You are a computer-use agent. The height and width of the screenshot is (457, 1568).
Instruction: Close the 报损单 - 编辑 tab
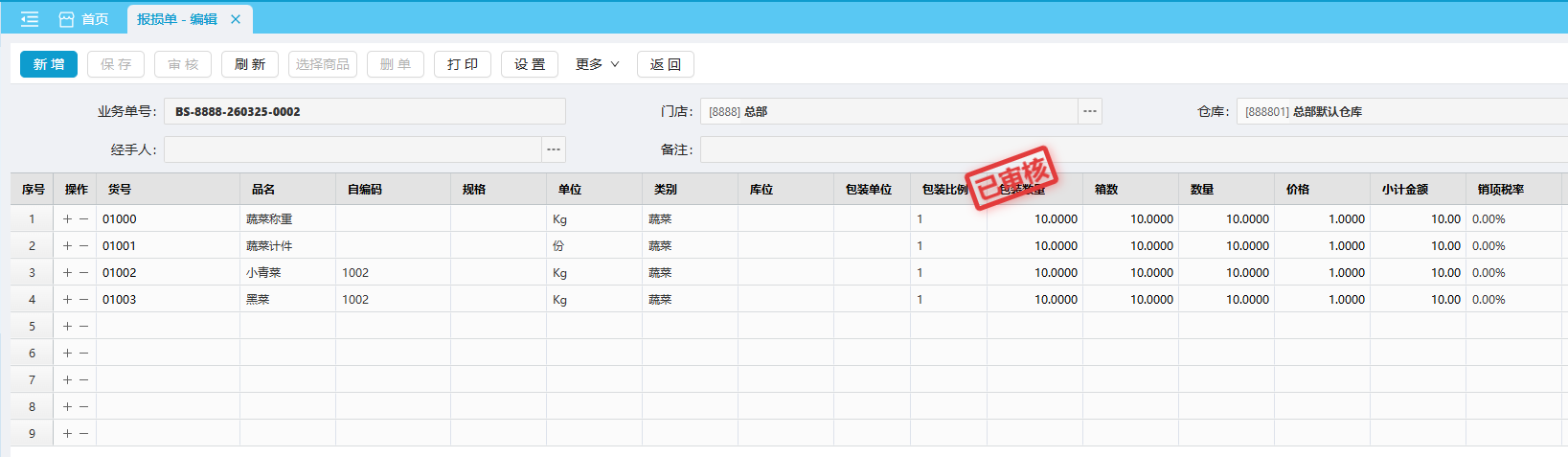point(236,19)
